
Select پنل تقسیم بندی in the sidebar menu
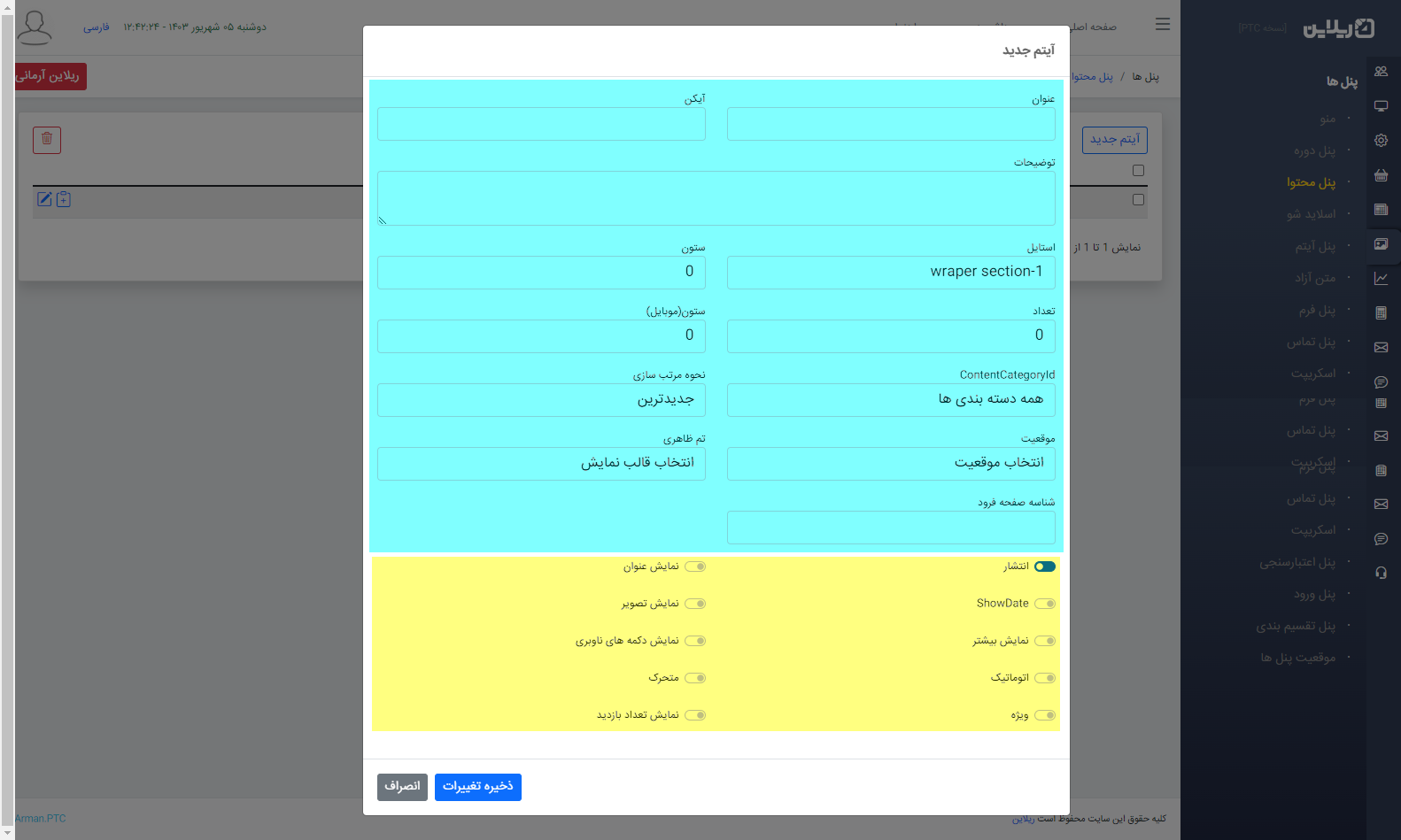[x=1296, y=626]
